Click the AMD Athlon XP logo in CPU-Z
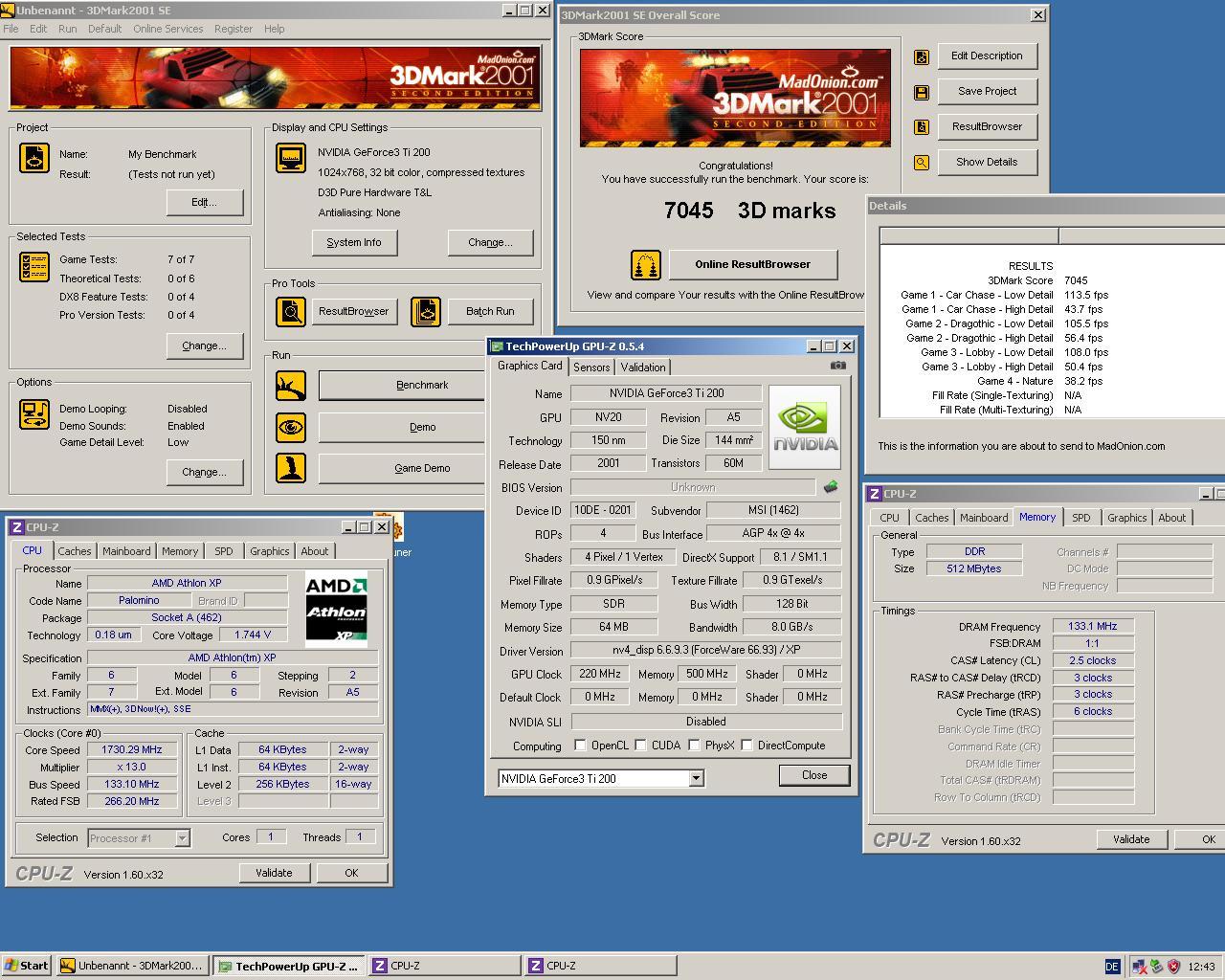Image resolution: width=1225 pixels, height=980 pixels. tap(336, 609)
